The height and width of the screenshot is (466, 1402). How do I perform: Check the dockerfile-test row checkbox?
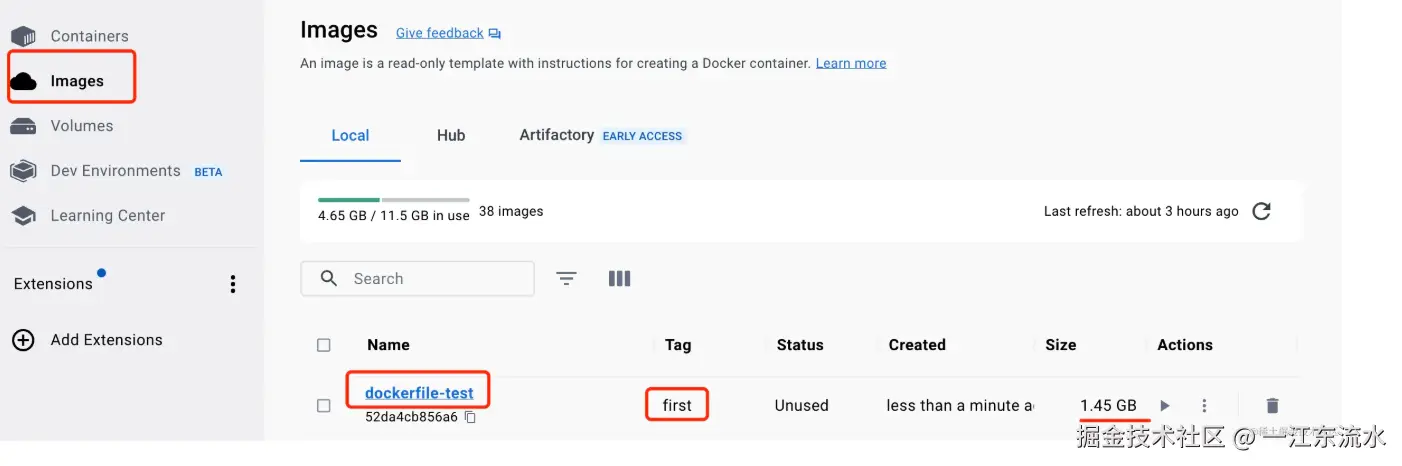[x=324, y=405]
